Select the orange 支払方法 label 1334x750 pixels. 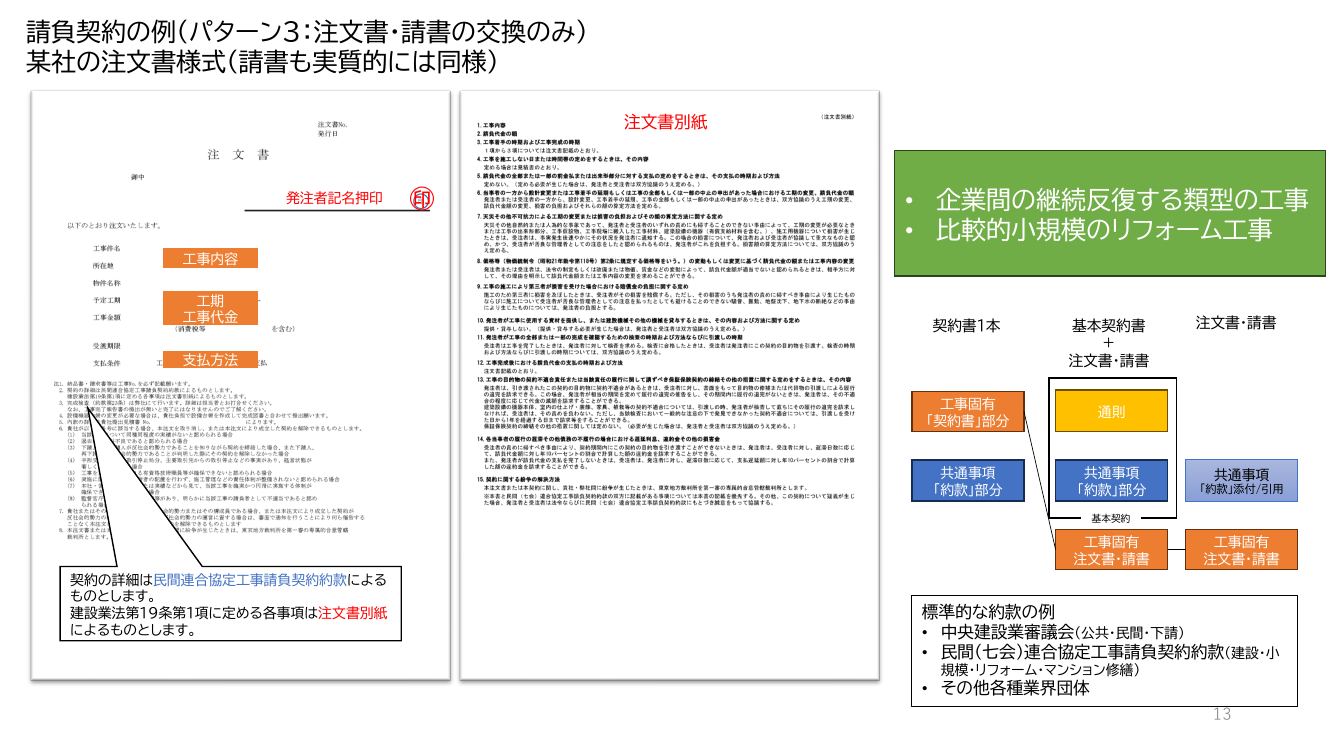[210, 360]
